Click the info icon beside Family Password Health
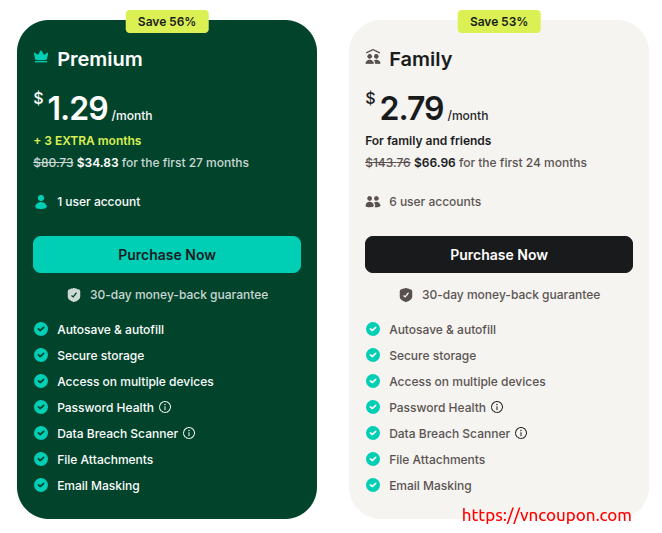Image resolution: width=662 pixels, height=533 pixels. pyautogui.click(x=497, y=407)
